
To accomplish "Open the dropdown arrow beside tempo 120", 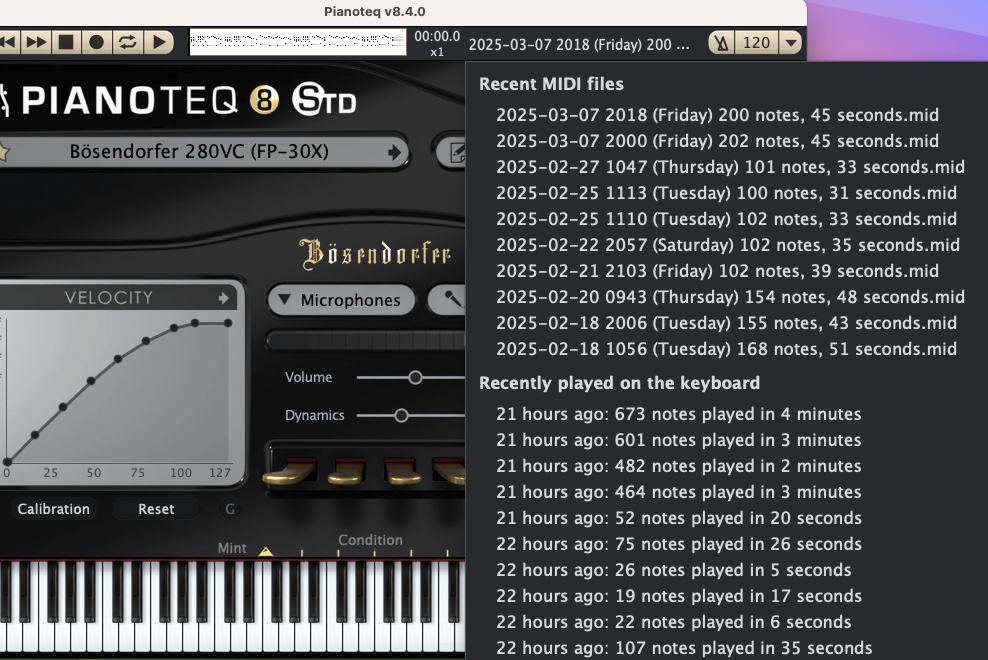I will (x=791, y=43).
